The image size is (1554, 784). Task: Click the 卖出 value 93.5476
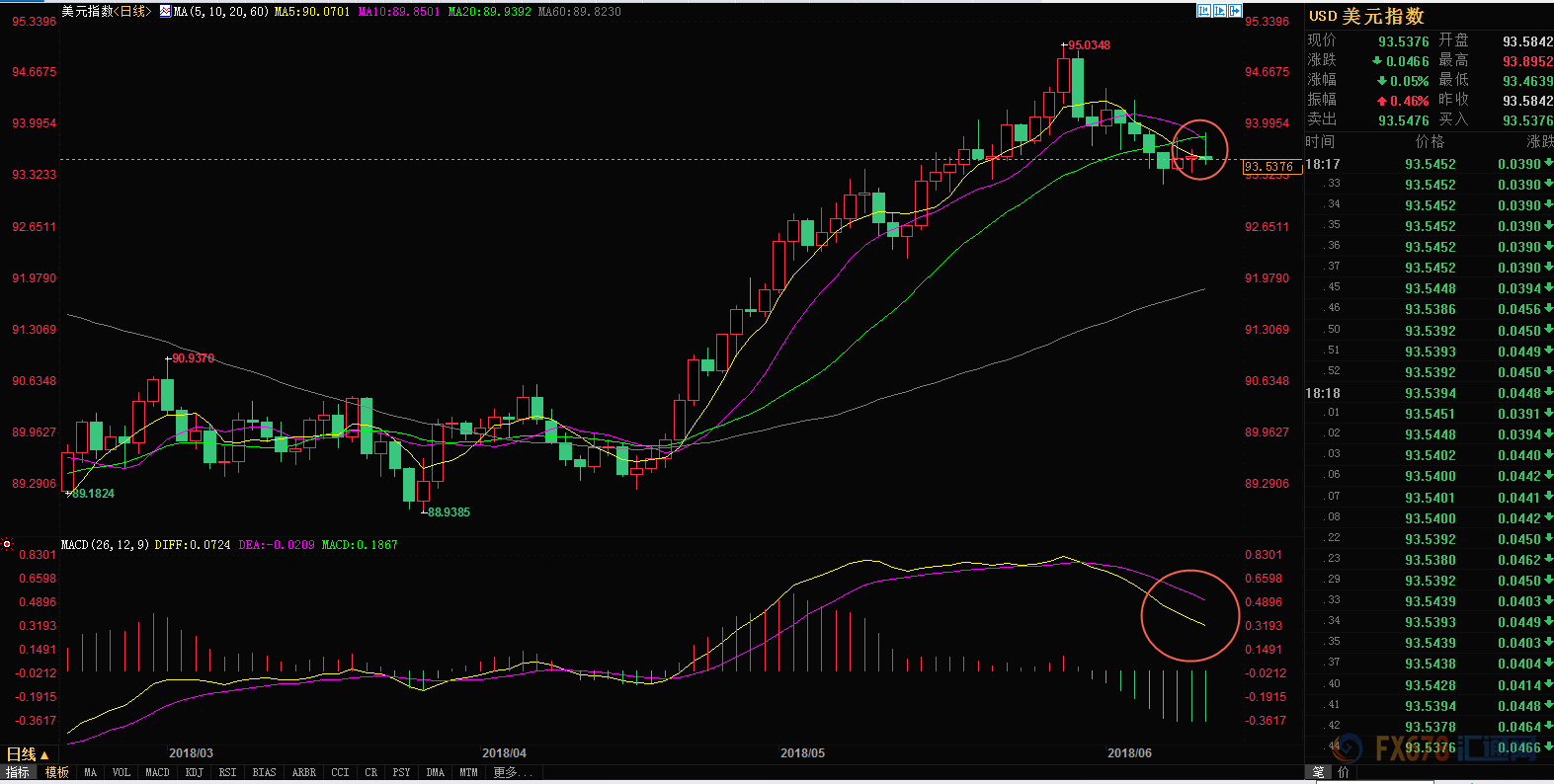coord(1404,120)
